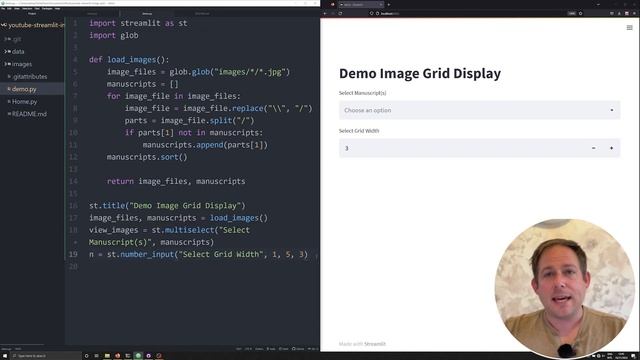Expand the data folder
The width and height of the screenshot is (640, 360).
[x=15, y=52]
